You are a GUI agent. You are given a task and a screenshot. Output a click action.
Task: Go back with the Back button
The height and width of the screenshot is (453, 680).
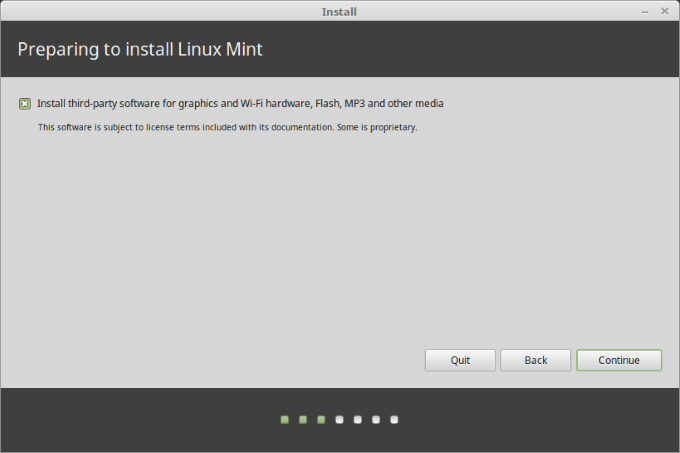pos(536,360)
